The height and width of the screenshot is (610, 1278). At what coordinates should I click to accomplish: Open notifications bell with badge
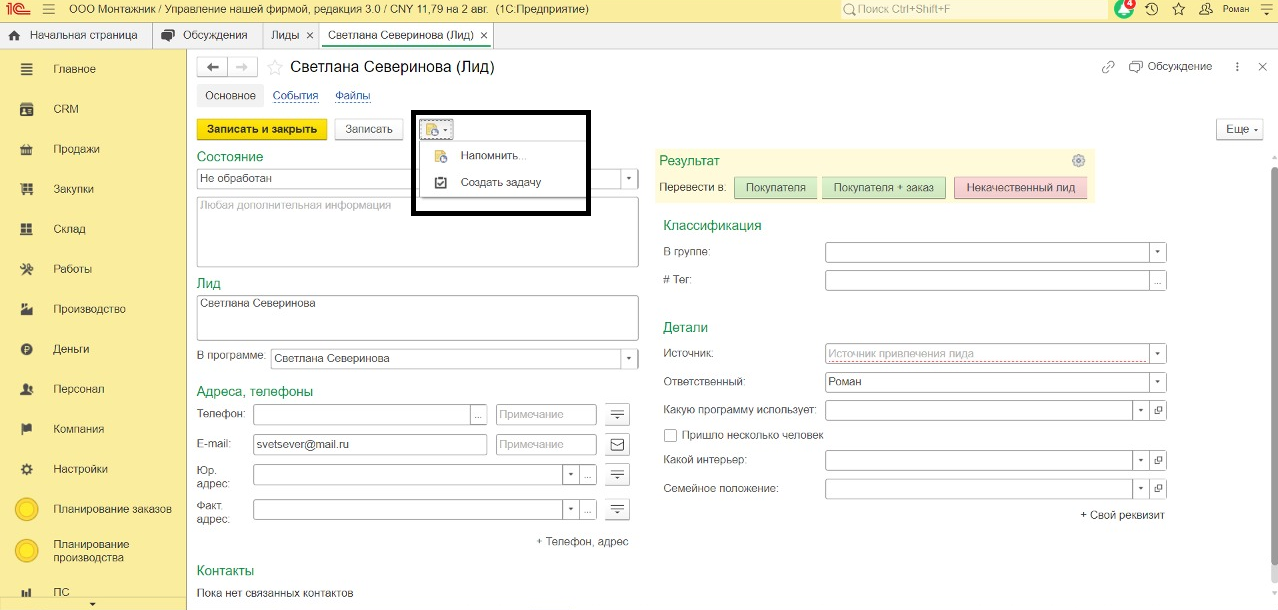pos(1124,9)
